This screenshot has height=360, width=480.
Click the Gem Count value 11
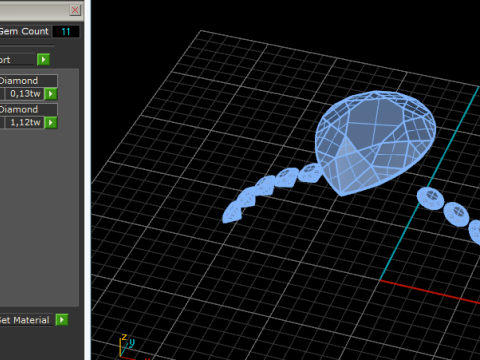tap(66, 32)
